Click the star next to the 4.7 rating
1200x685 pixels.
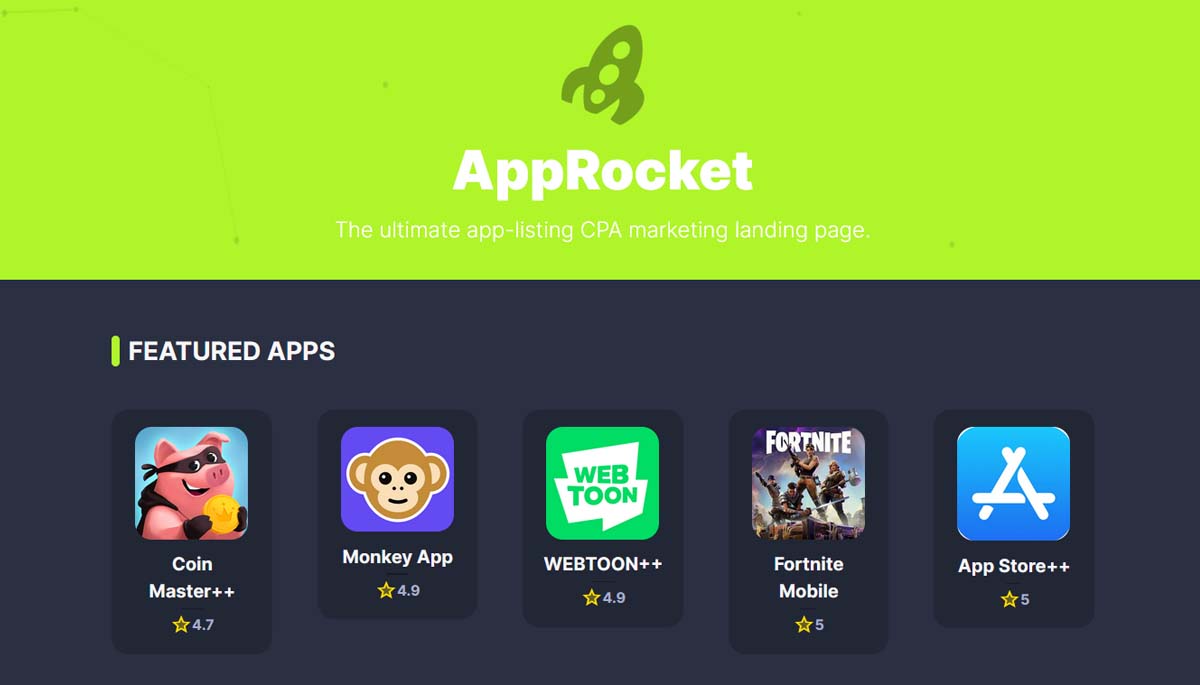(x=180, y=625)
